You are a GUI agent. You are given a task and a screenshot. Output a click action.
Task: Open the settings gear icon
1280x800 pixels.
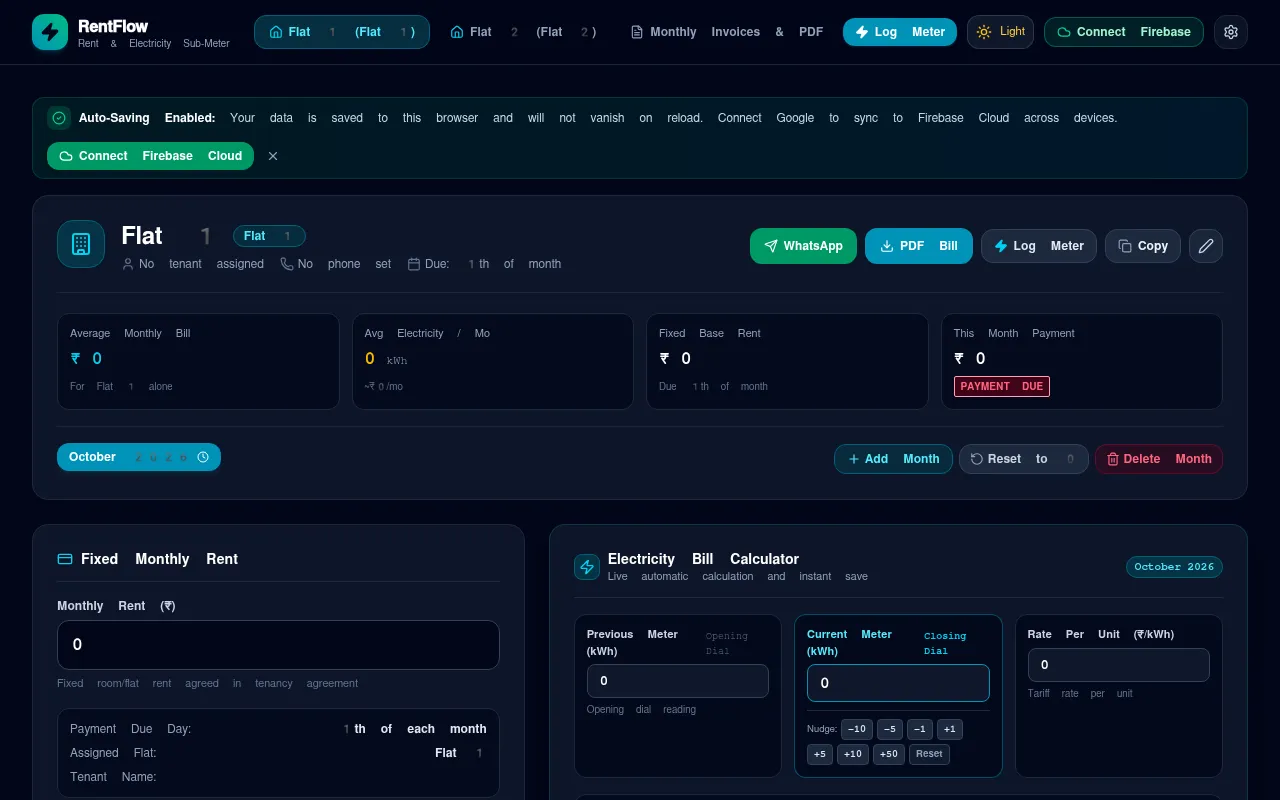point(1231,32)
